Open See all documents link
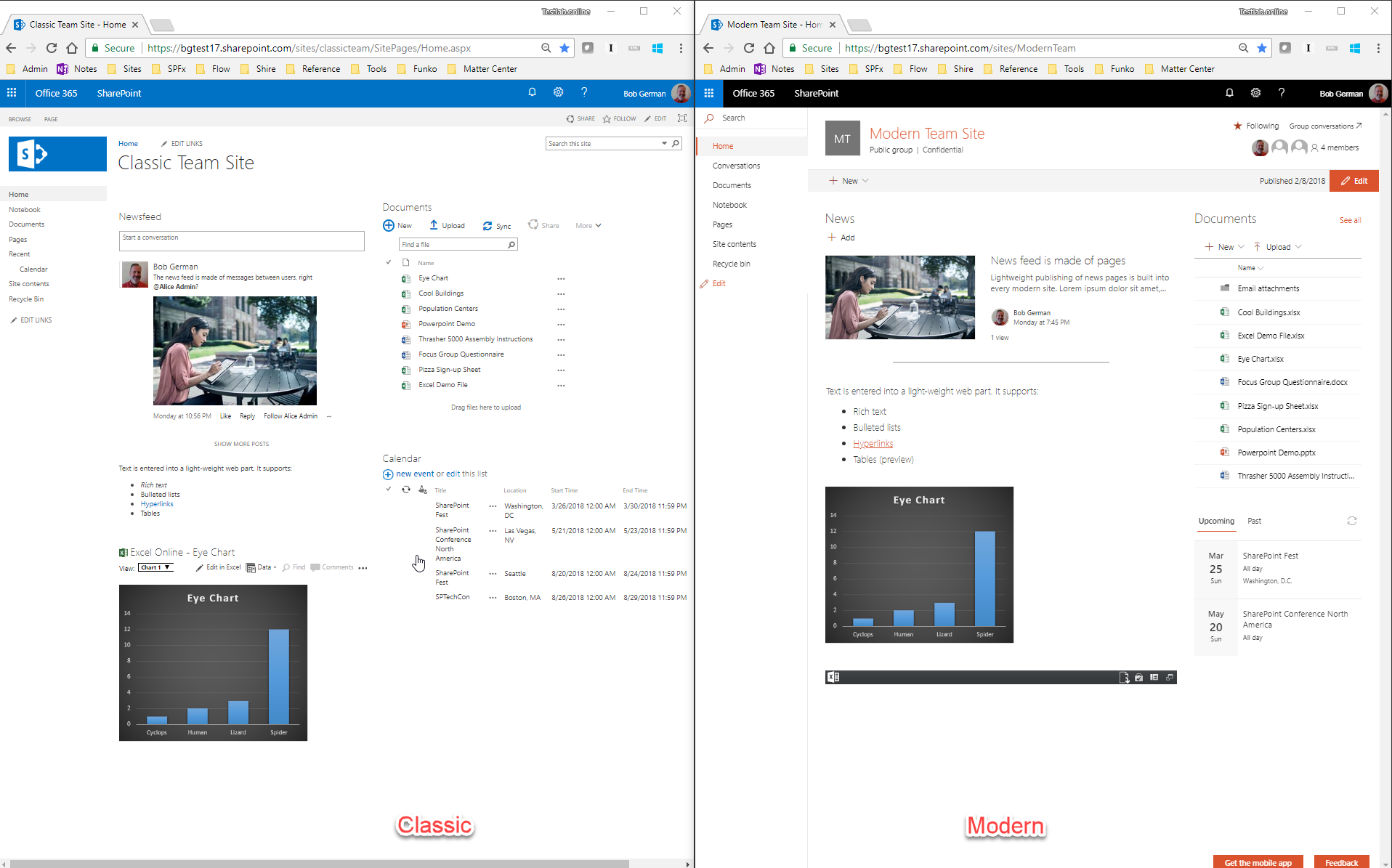 click(x=1350, y=220)
